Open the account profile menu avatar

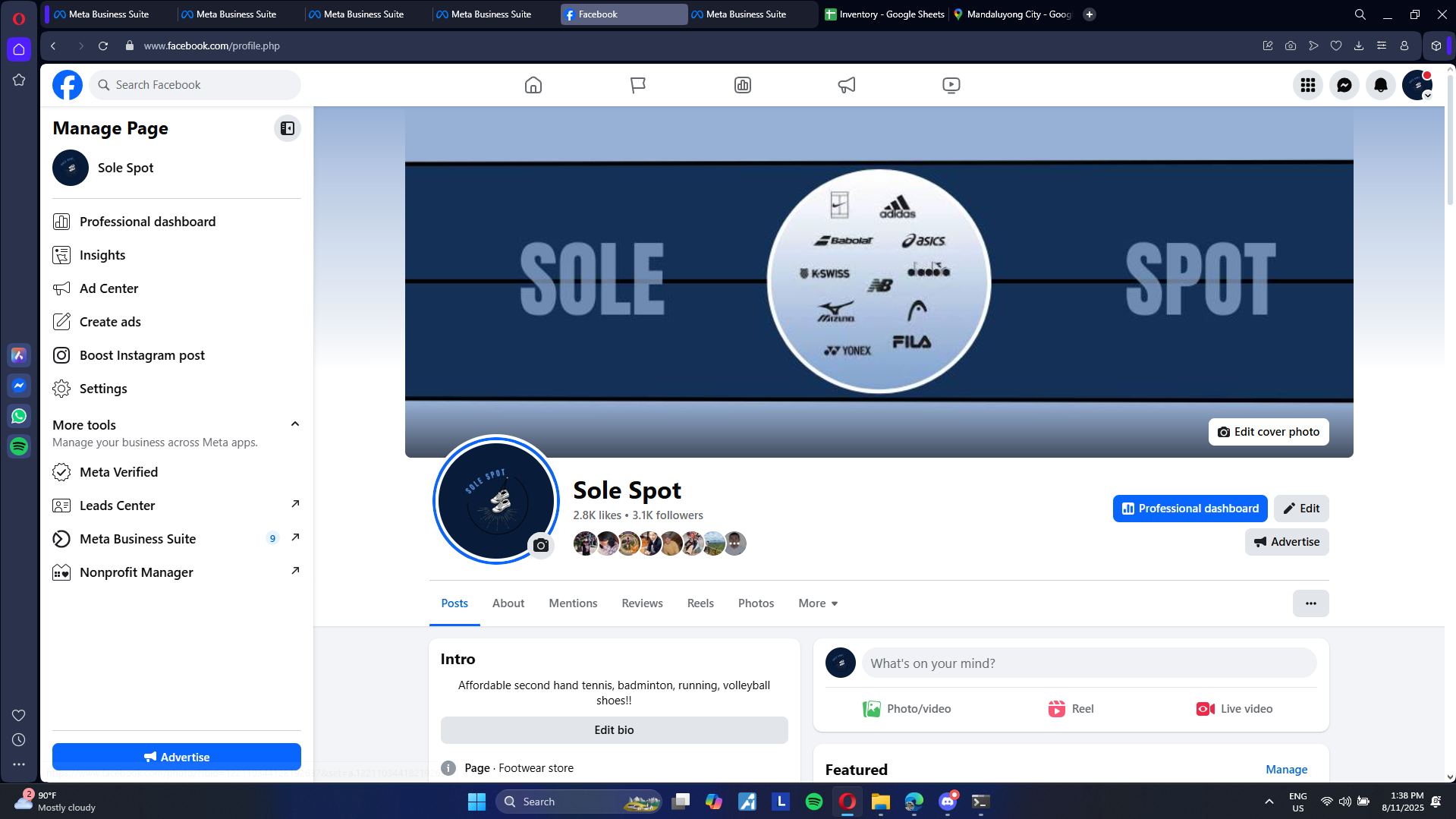[x=1417, y=85]
